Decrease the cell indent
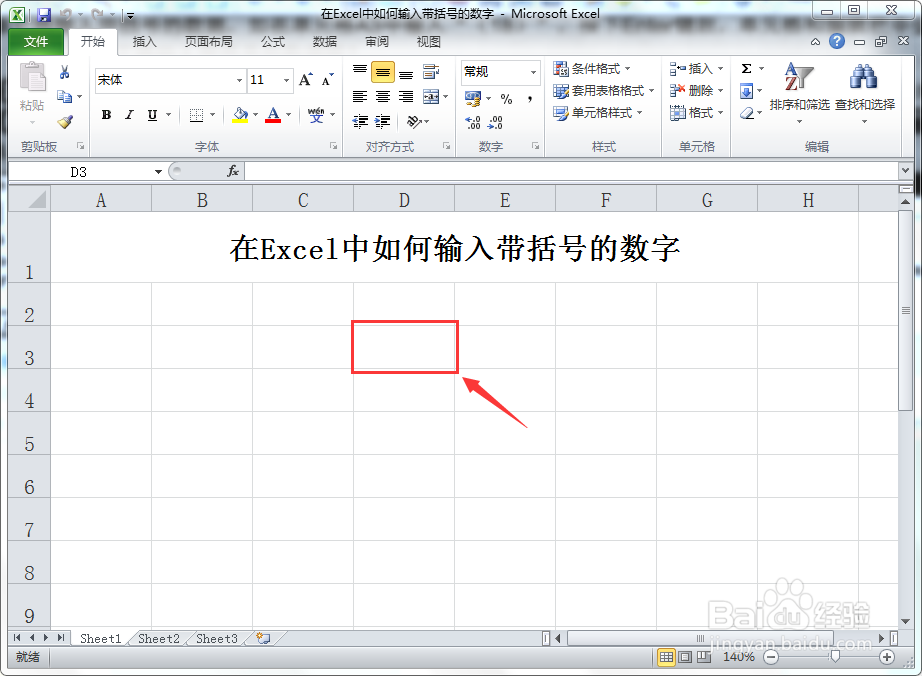Viewport: 922px width, 676px height. tap(360, 122)
